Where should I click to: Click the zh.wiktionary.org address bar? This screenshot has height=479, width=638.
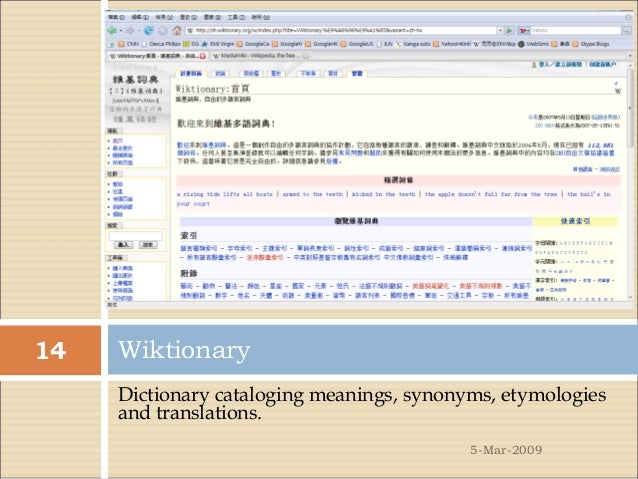[342, 31]
